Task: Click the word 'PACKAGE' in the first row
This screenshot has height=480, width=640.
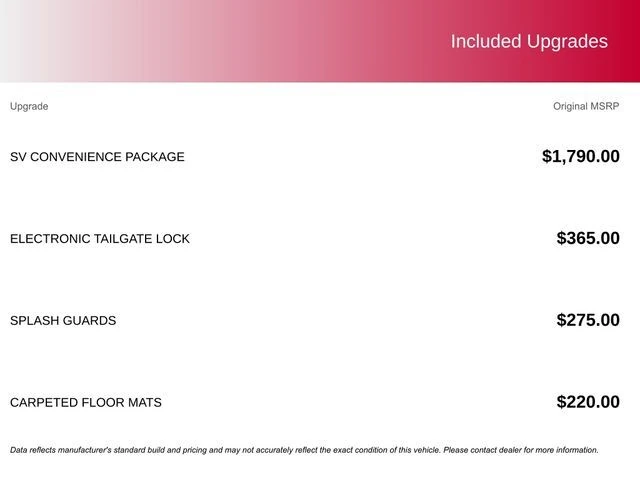Action: (x=155, y=157)
